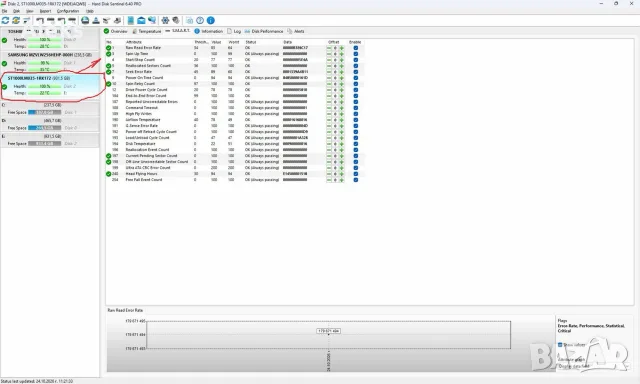Click the disk globe toolbar icon

tap(85, 20)
